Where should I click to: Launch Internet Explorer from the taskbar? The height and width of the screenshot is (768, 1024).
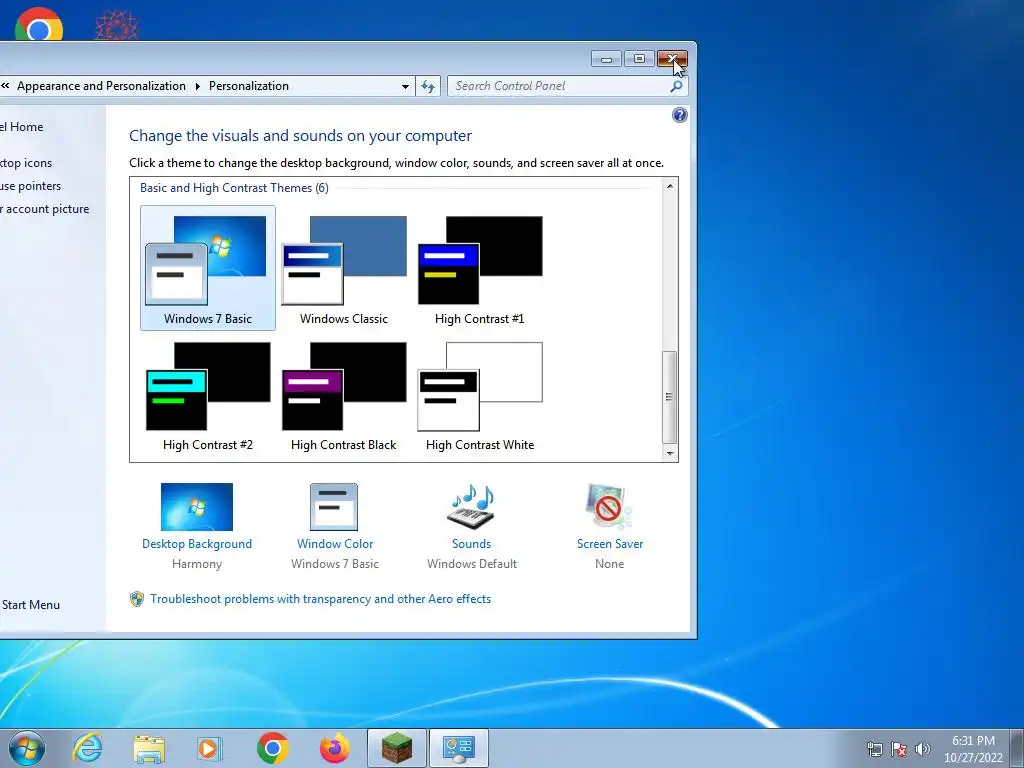coord(87,748)
